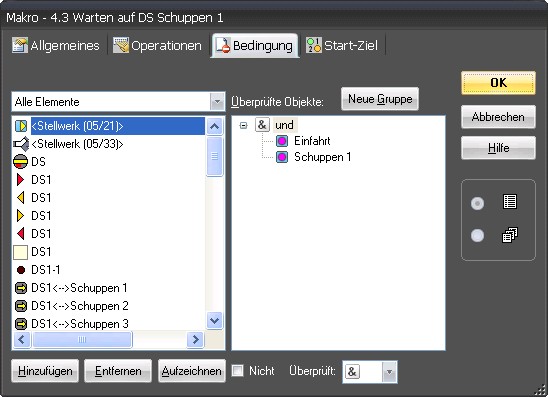Select the Stellwerk (05/21) switchboard icon
548x397 pixels.
click(x=21, y=126)
